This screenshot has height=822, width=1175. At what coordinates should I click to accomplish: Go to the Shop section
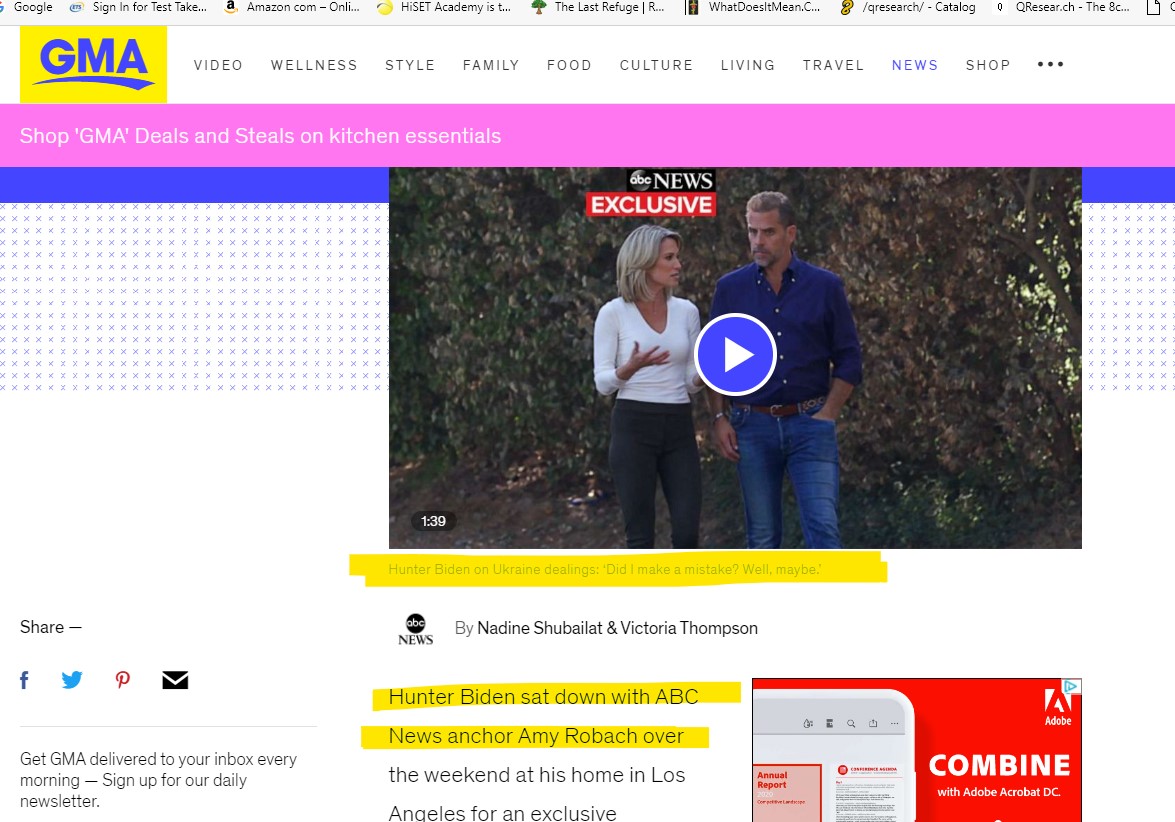click(x=988, y=65)
